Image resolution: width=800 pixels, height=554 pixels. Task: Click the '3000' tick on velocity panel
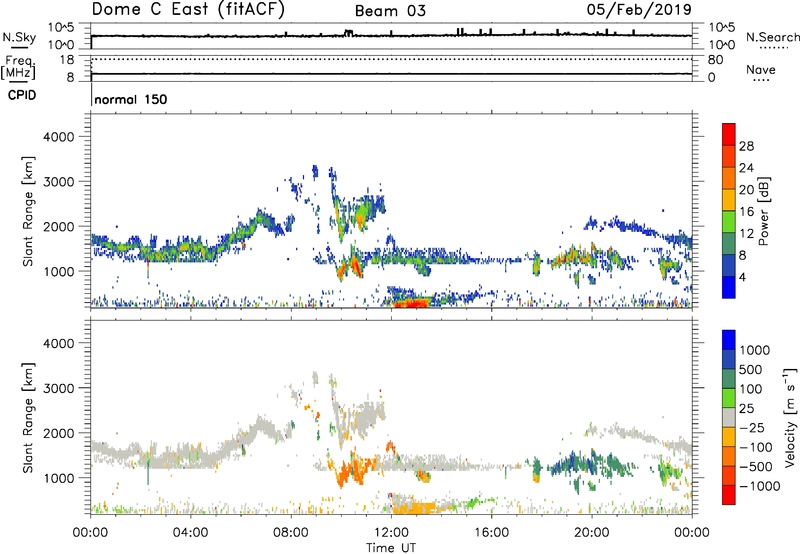(x=59, y=388)
